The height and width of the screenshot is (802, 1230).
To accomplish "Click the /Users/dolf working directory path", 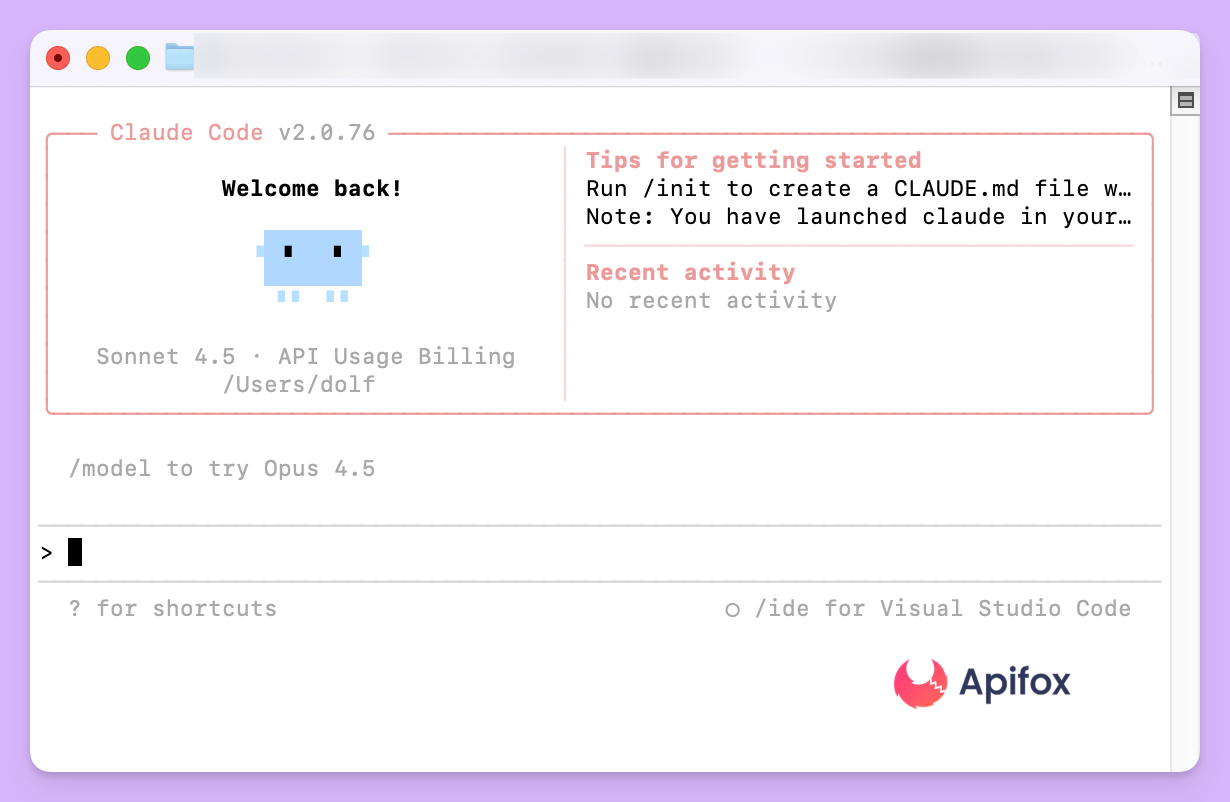I will [x=299, y=384].
